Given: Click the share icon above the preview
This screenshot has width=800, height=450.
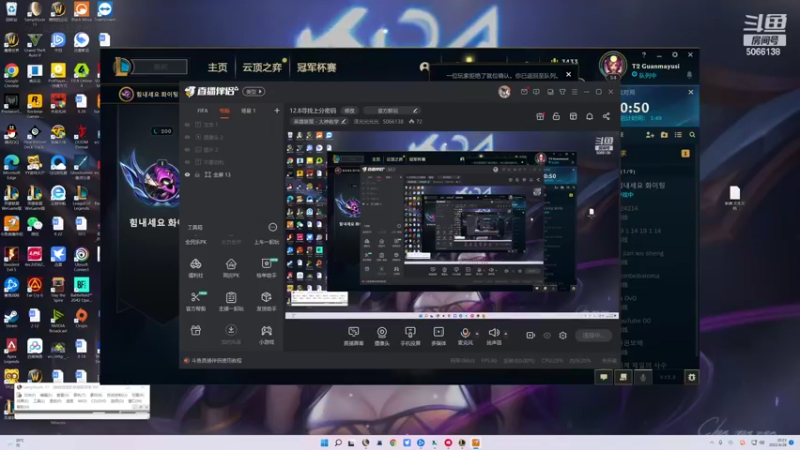Looking at the screenshot, I should [606, 116].
